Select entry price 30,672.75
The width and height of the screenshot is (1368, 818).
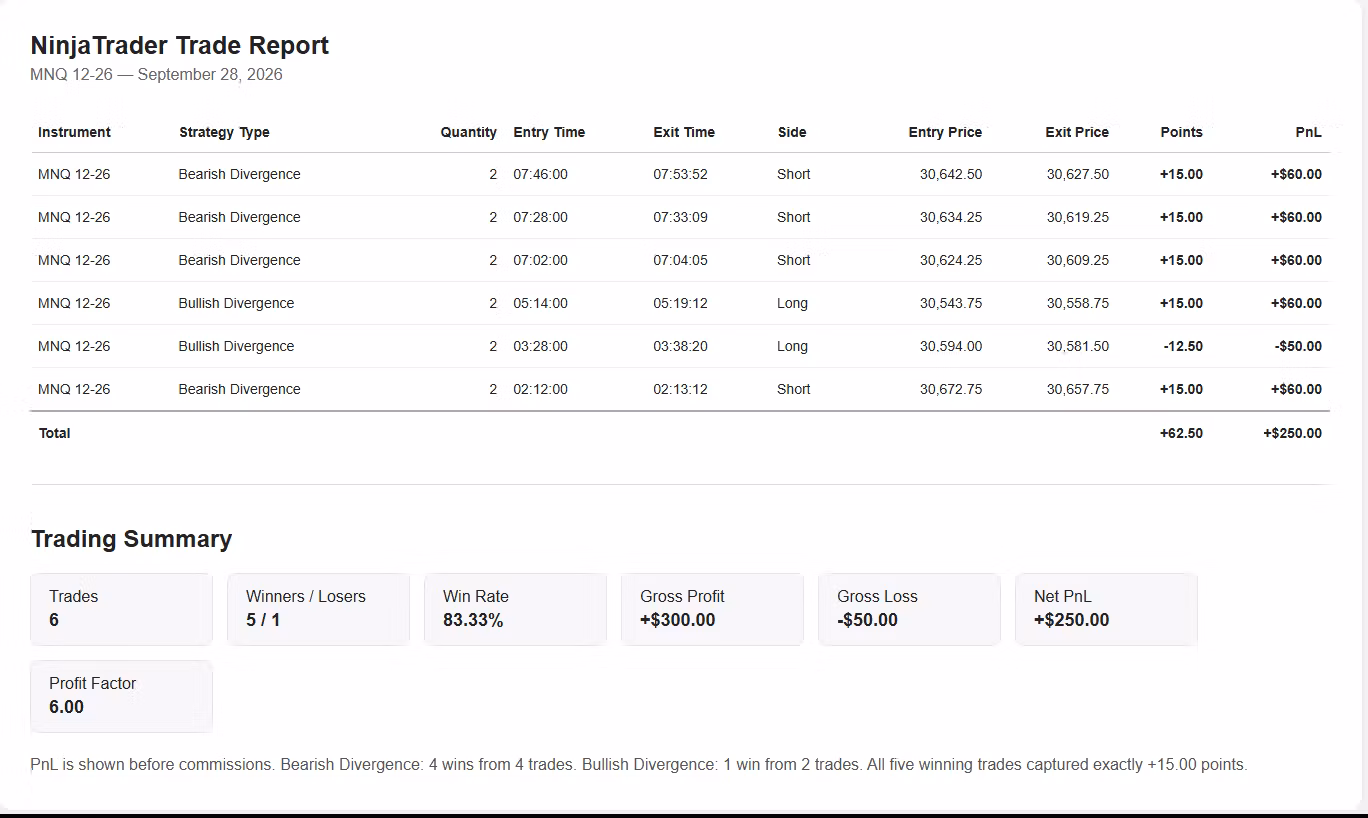pyautogui.click(x=951, y=389)
